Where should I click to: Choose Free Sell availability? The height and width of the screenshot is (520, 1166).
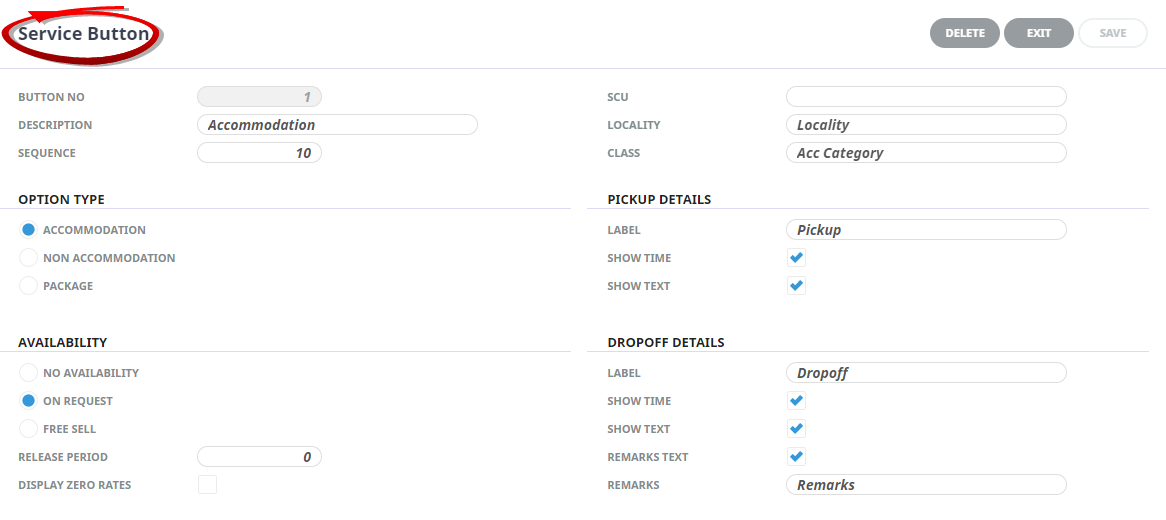28,429
